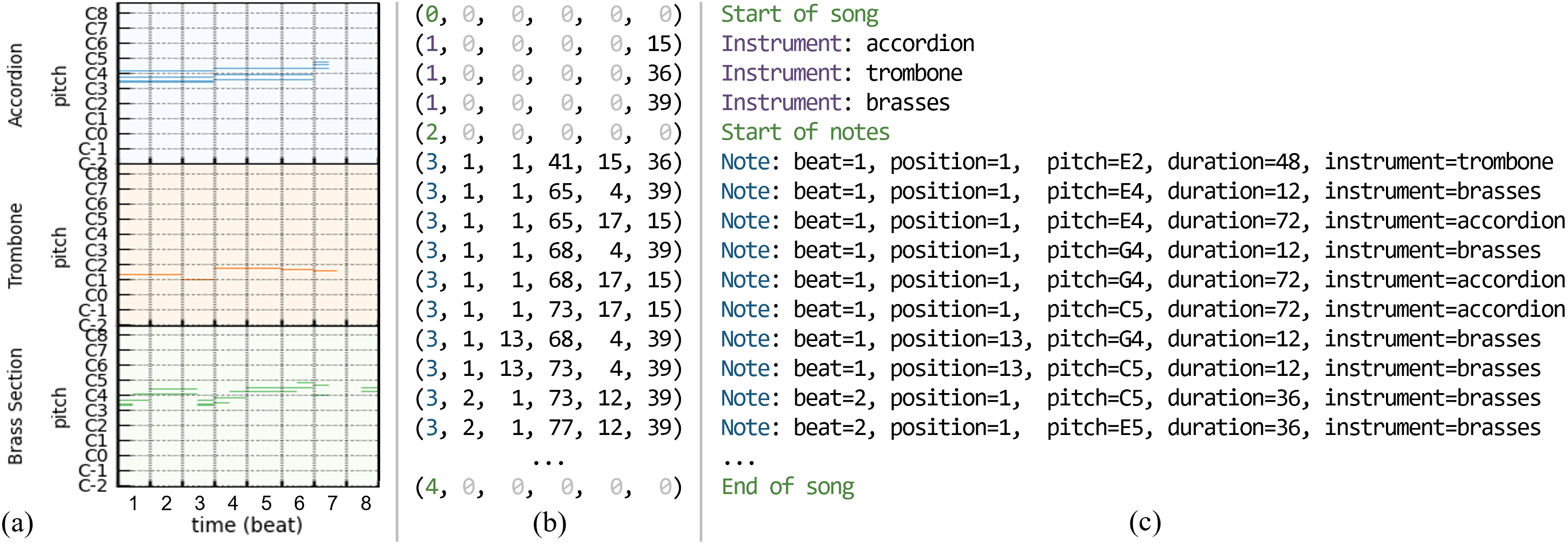Click the Accordion piano-roll track label
1568x544 pixels.
[x=15, y=85]
